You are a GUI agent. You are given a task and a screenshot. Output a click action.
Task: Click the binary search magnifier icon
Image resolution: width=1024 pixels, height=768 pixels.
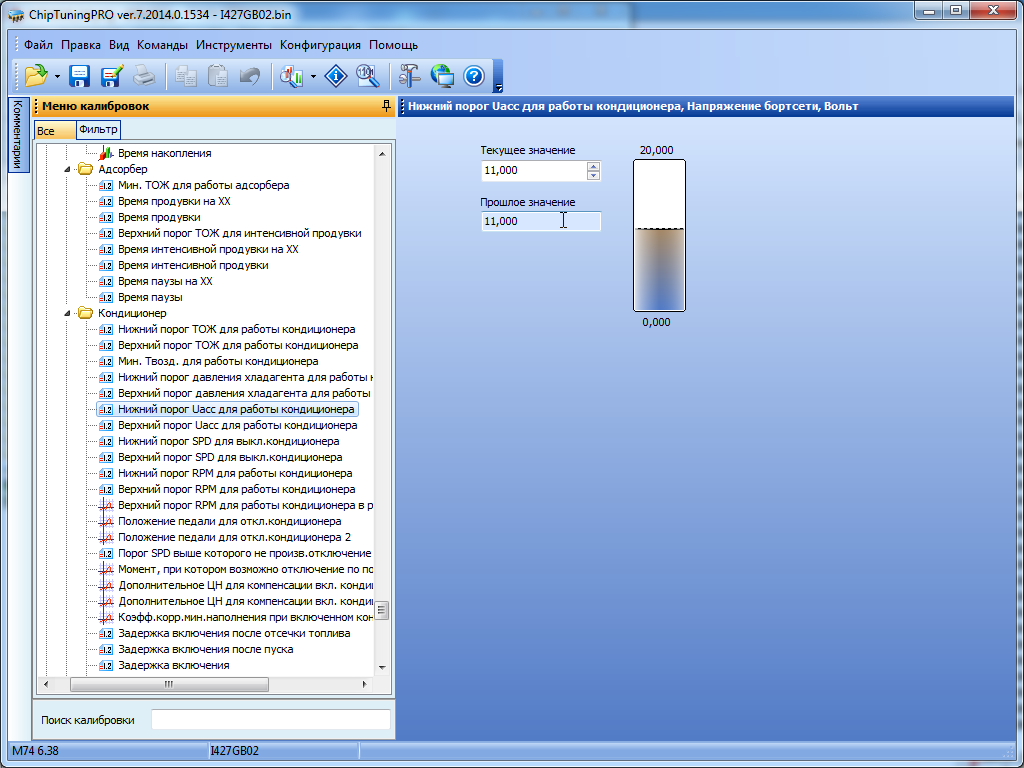[x=367, y=76]
